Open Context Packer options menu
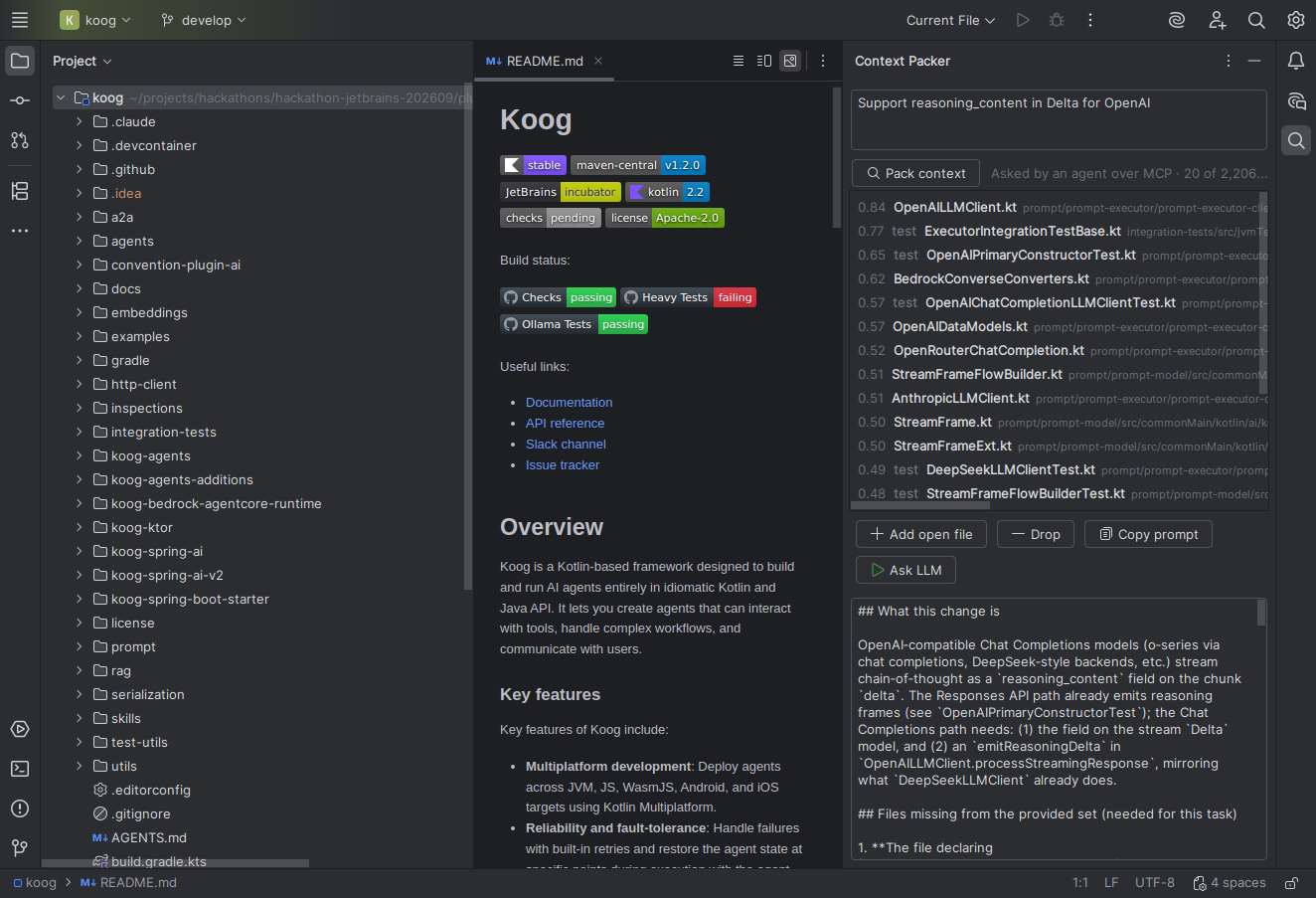The width and height of the screenshot is (1316, 898). 1229,61
